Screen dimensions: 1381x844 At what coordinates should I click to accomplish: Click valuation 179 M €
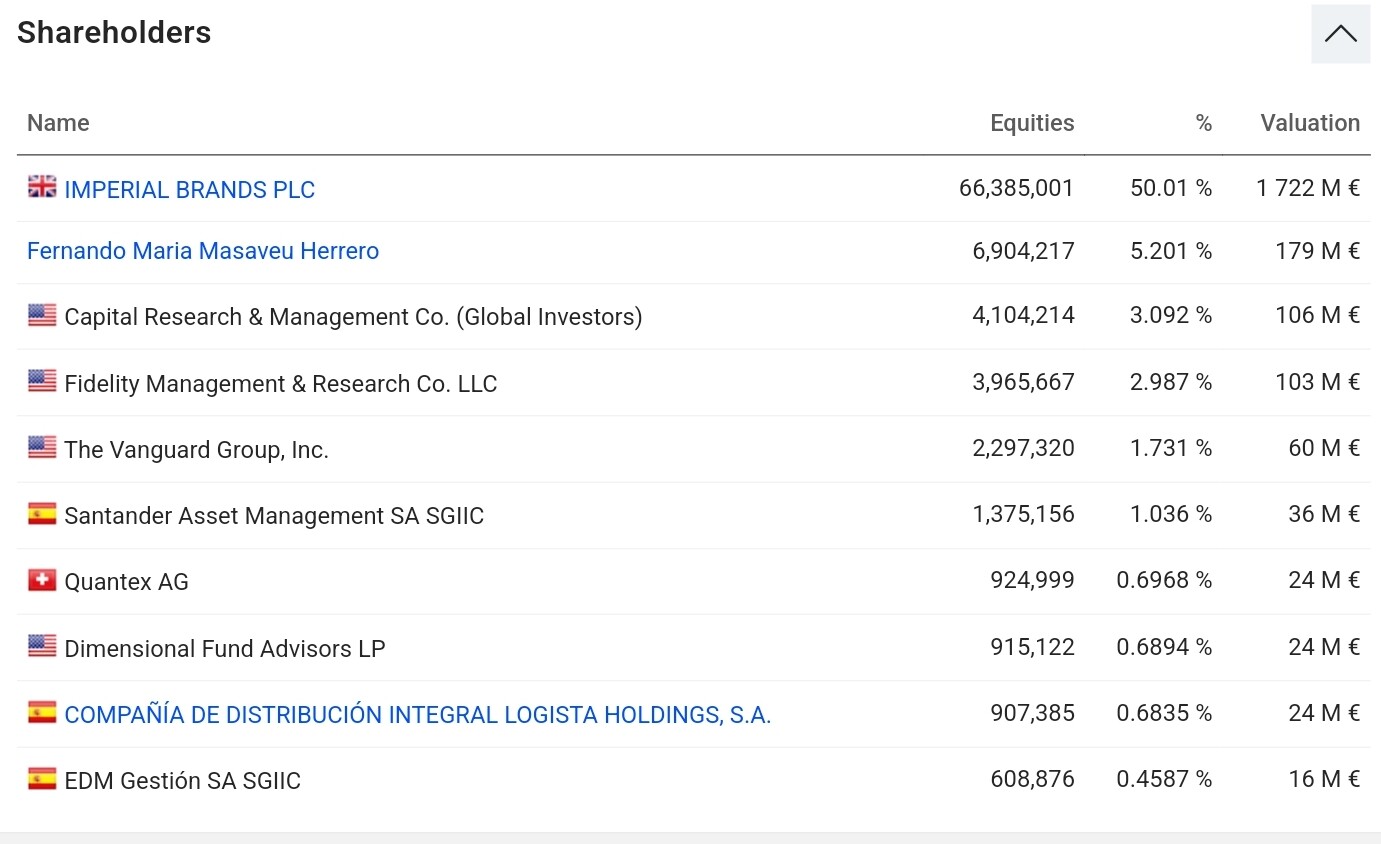(x=1318, y=251)
